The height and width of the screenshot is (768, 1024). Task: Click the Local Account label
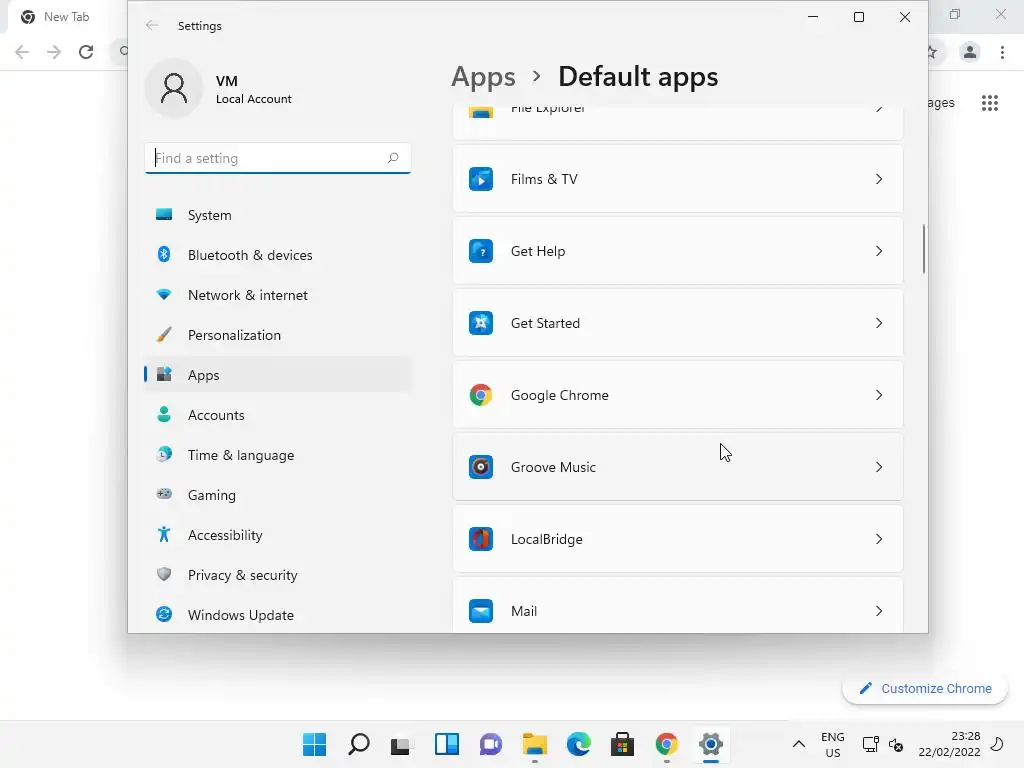pos(253,99)
